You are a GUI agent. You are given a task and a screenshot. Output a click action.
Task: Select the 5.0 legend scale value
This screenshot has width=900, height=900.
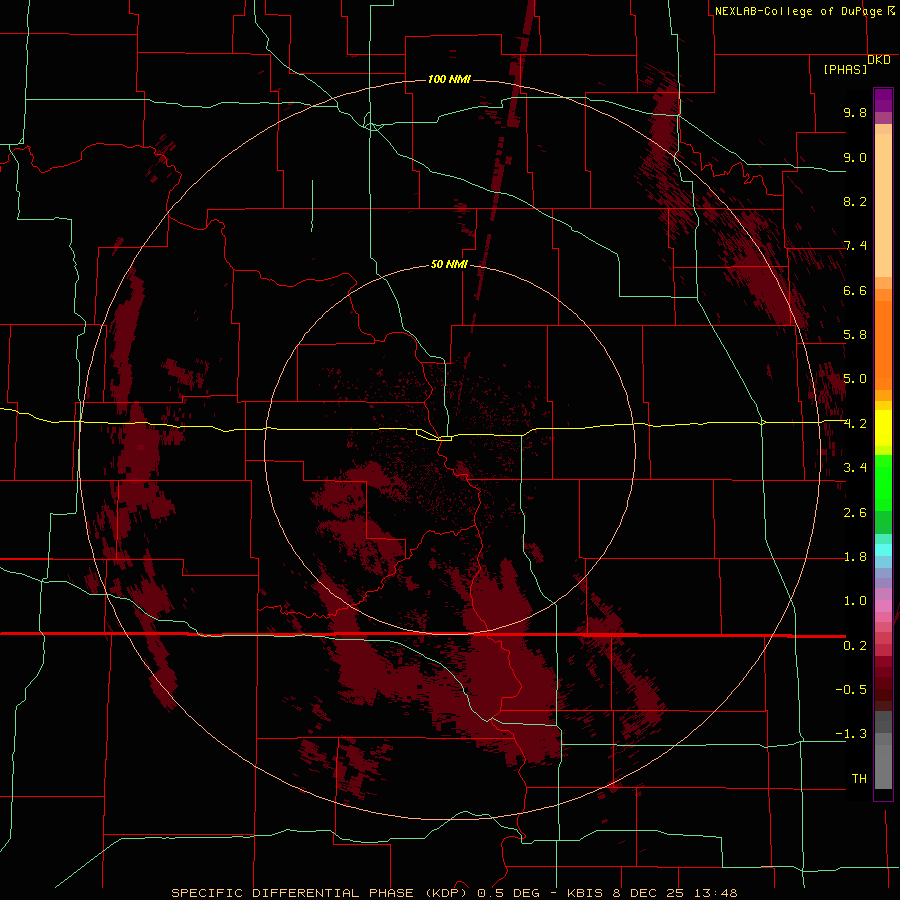point(855,379)
